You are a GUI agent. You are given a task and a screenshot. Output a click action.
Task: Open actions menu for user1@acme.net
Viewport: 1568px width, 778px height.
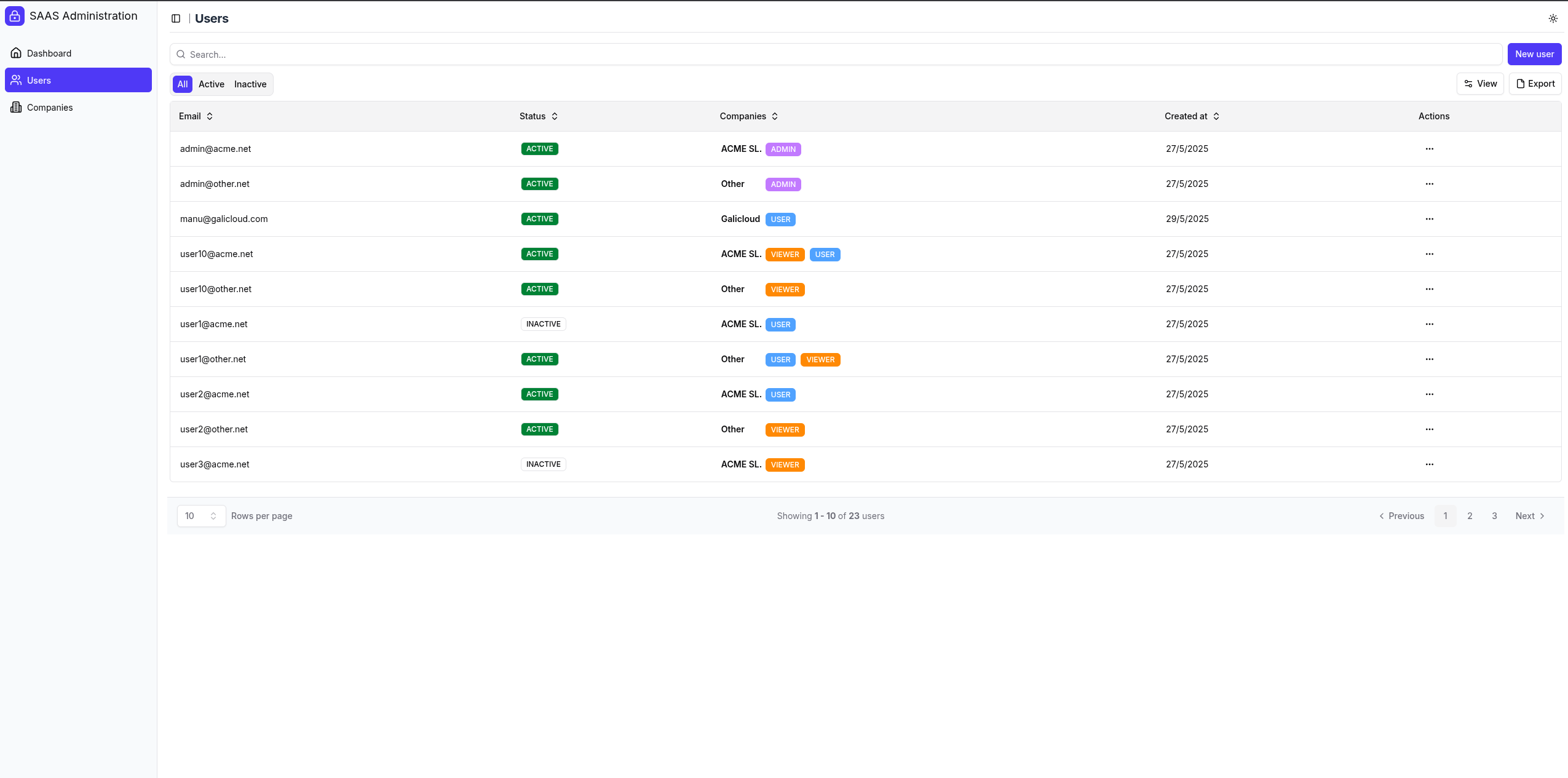coord(1430,324)
